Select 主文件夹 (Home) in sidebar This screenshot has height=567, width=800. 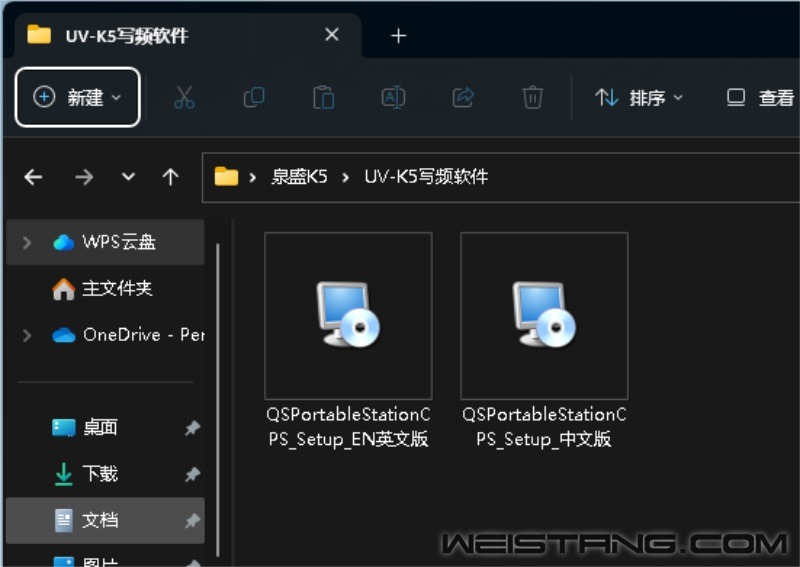105,288
